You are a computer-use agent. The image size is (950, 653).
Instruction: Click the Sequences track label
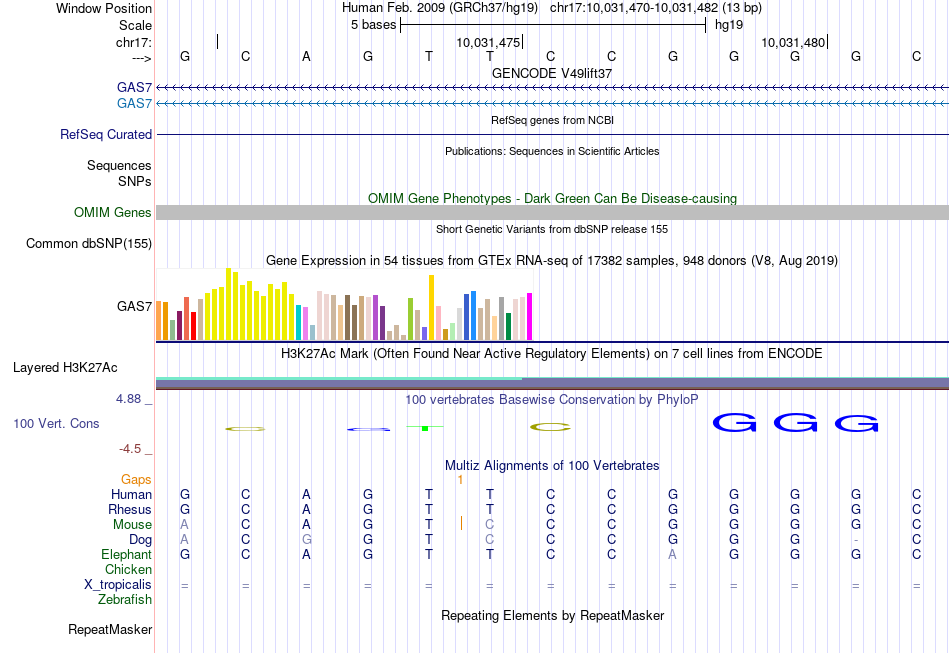coord(119,165)
